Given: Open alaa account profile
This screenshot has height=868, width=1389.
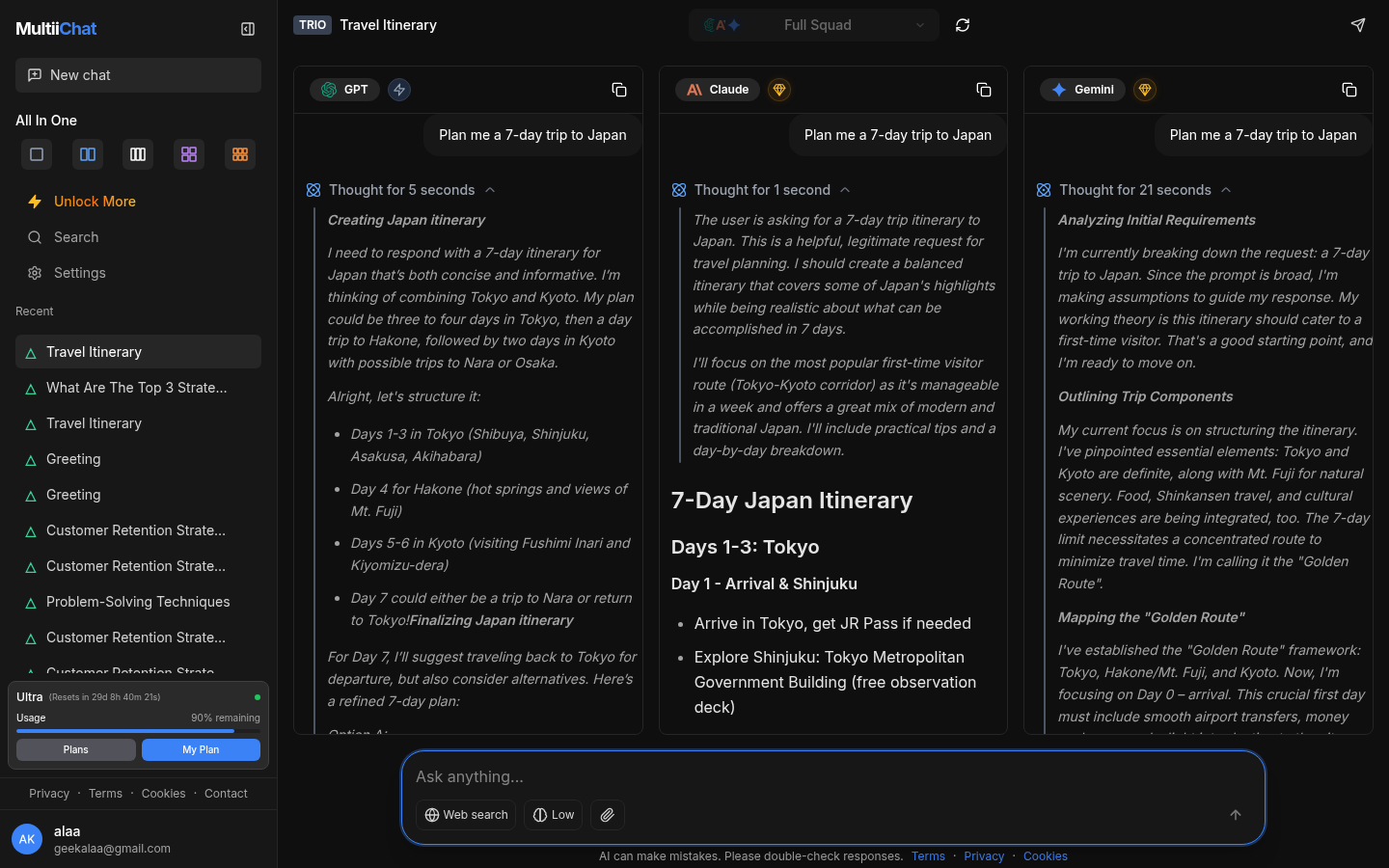Looking at the screenshot, I should coord(138,839).
